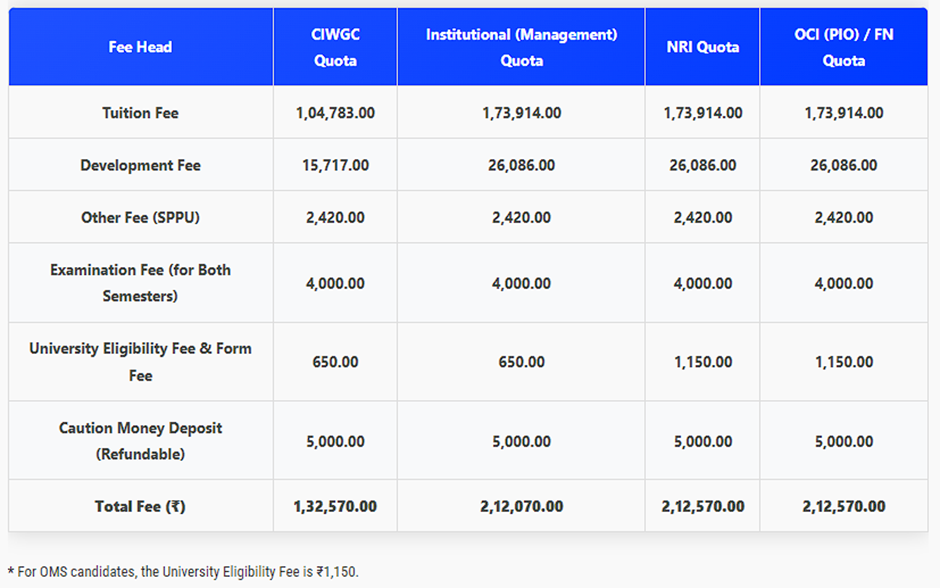Click the OMS candidates footnote text
The width and height of the screenshot is (940, 588).
point(183,572)
